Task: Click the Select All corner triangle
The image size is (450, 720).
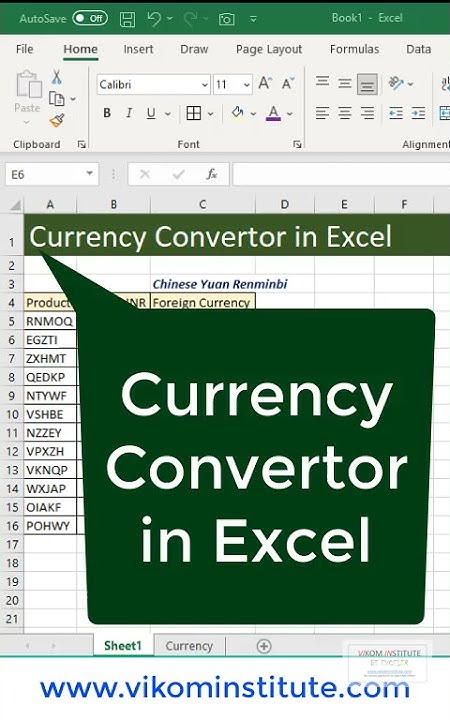Action: (x=15, y=205)
